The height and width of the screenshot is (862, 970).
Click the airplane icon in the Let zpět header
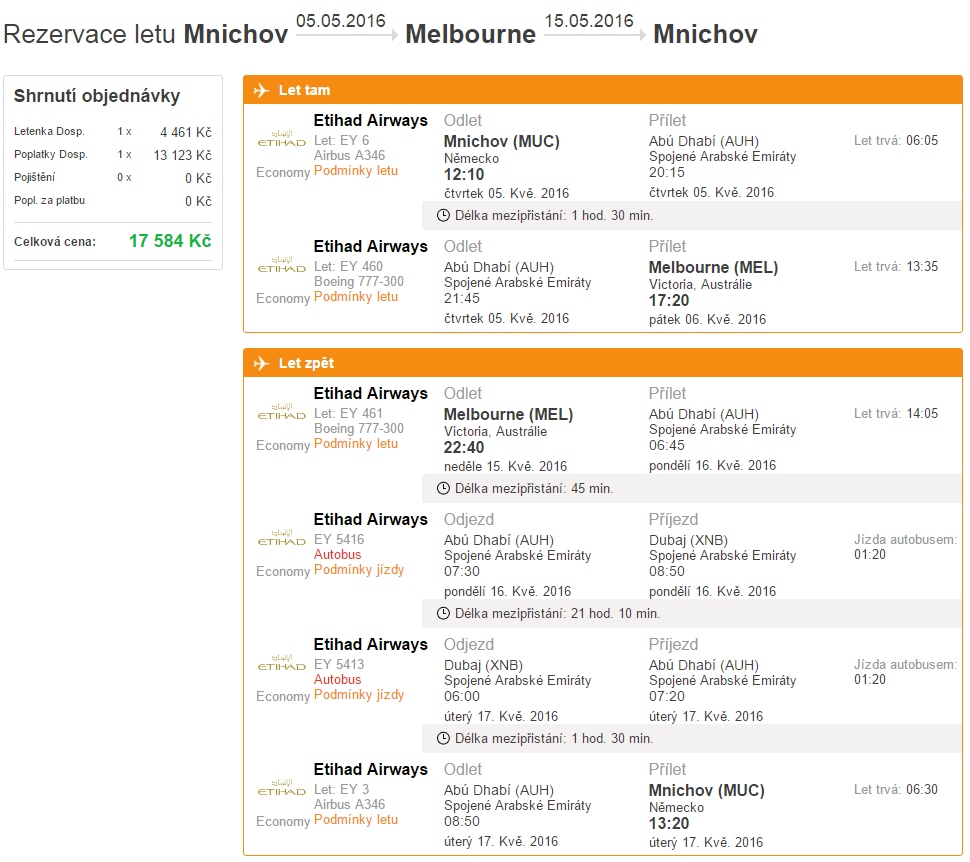[x=261, y=363]
